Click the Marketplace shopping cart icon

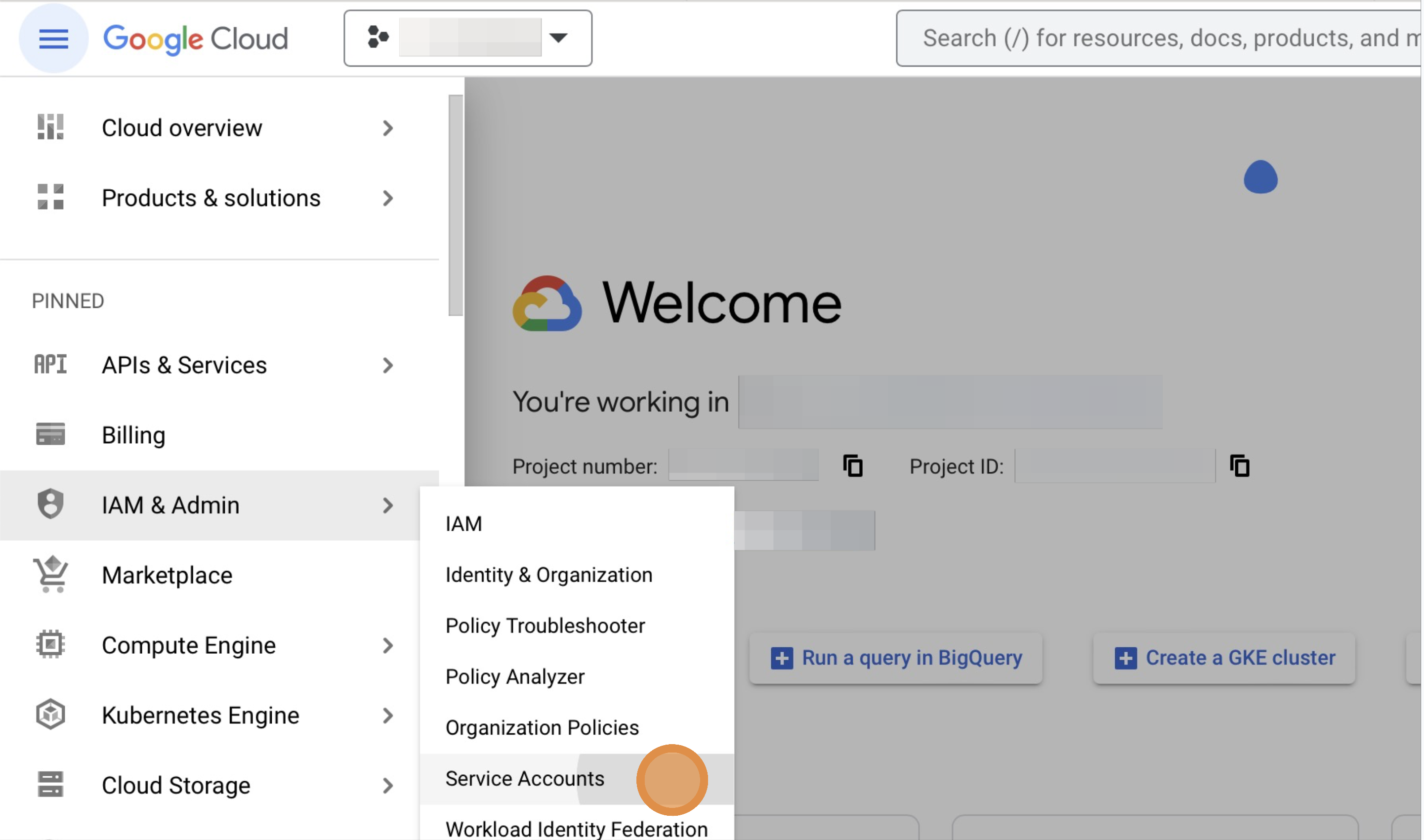click(x=50, y=575)
